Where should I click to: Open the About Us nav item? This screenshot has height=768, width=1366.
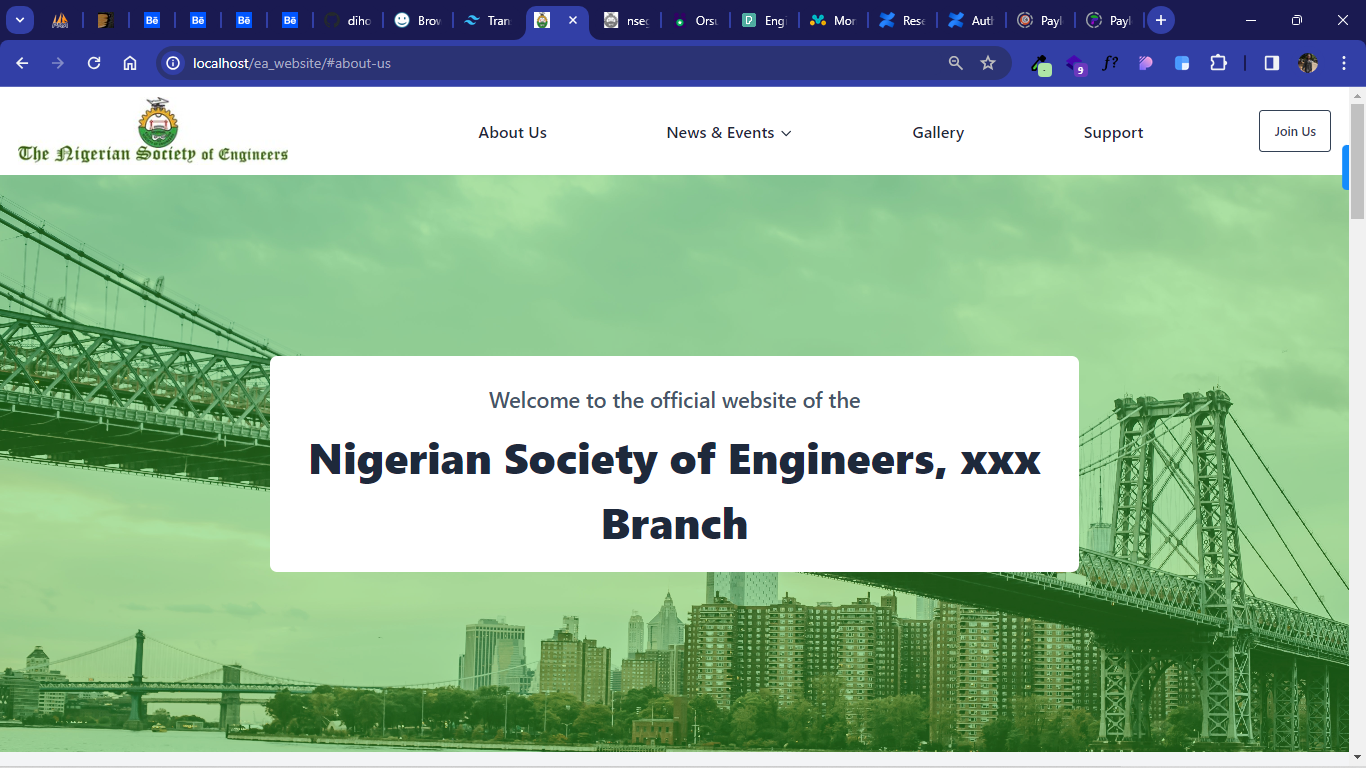point(512,133)
